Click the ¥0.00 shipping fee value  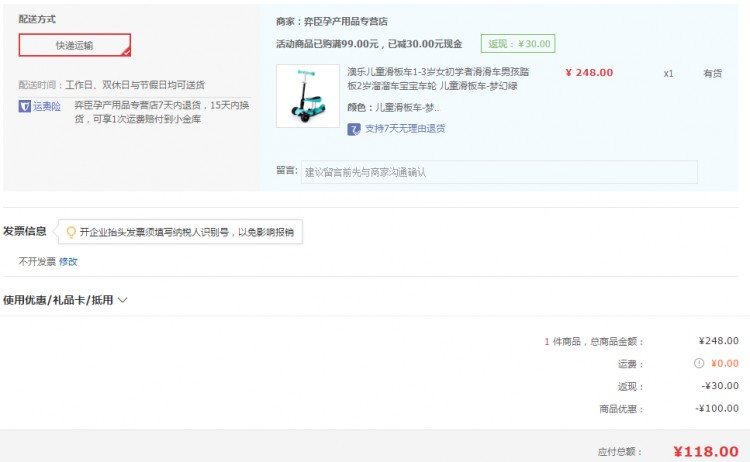725,363
